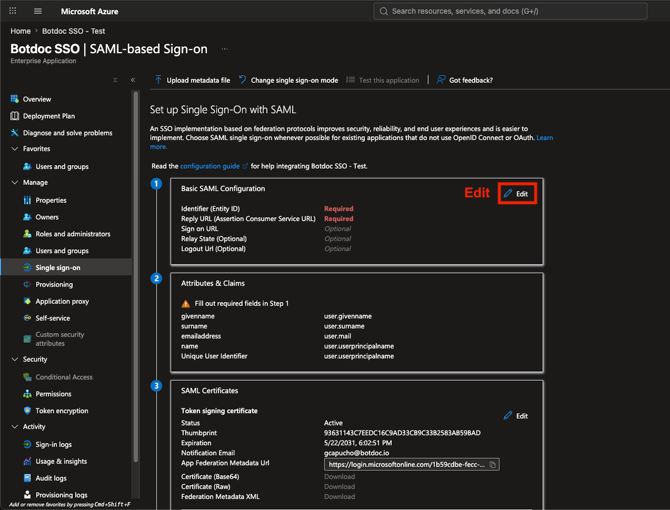Click Got feedback?
670x510 pixels.
click(x=464, y=80)
